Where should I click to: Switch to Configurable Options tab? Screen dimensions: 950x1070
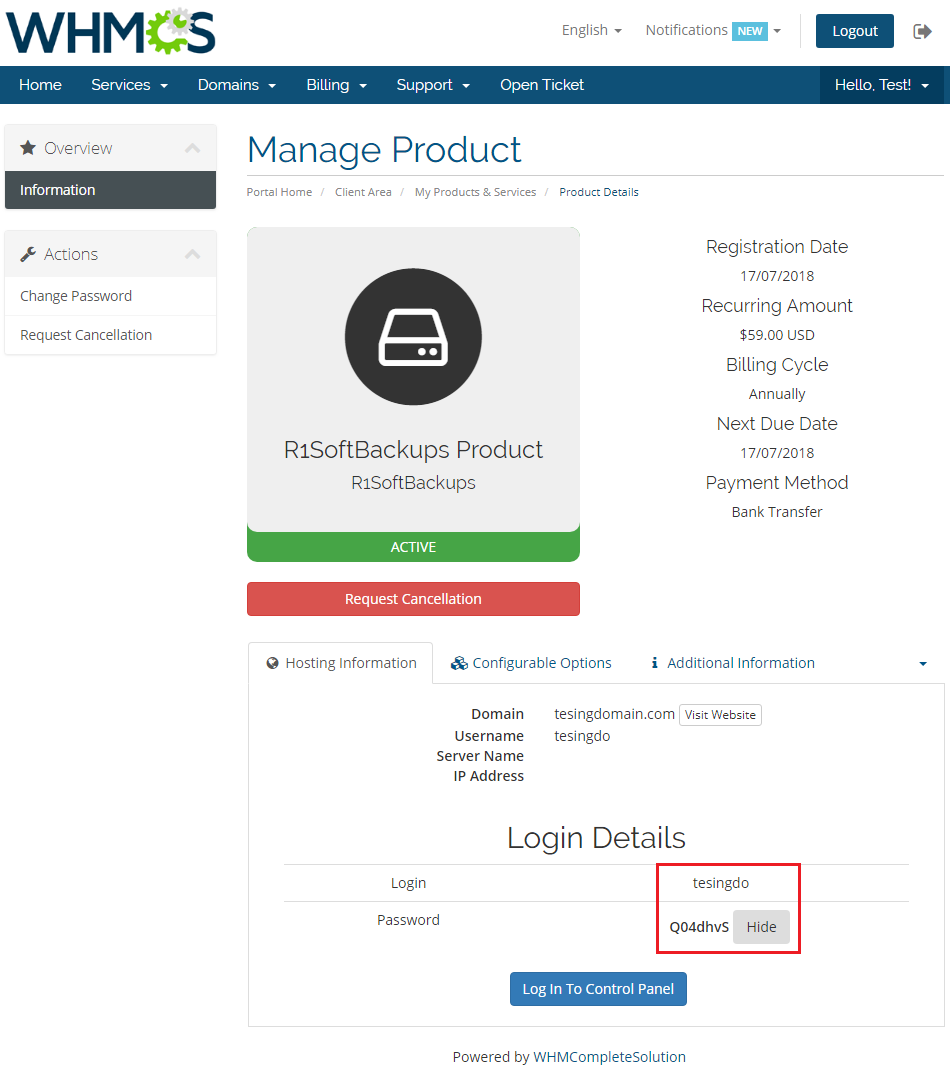531,663
